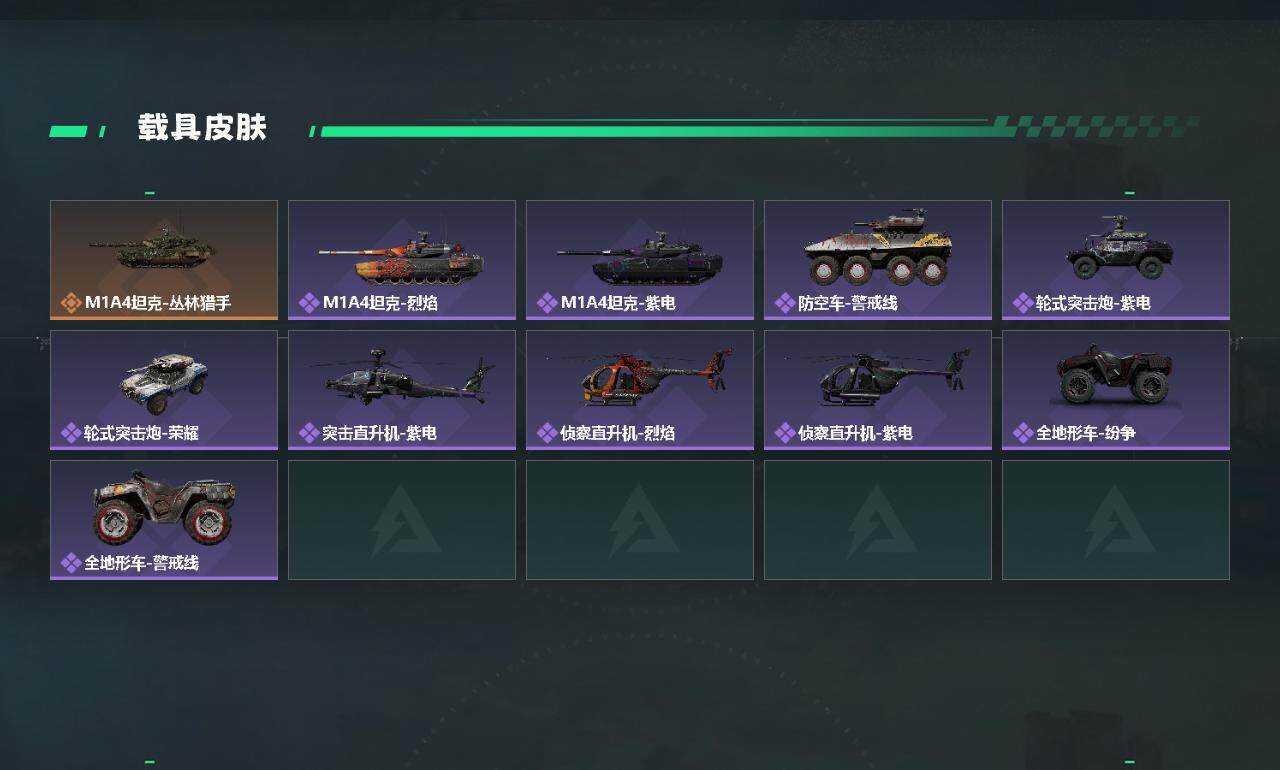Click the orange rarity icon beside M1A4坦克-丛林猎手
Screen dimensions: 1280x770
[x=71, y=303]
